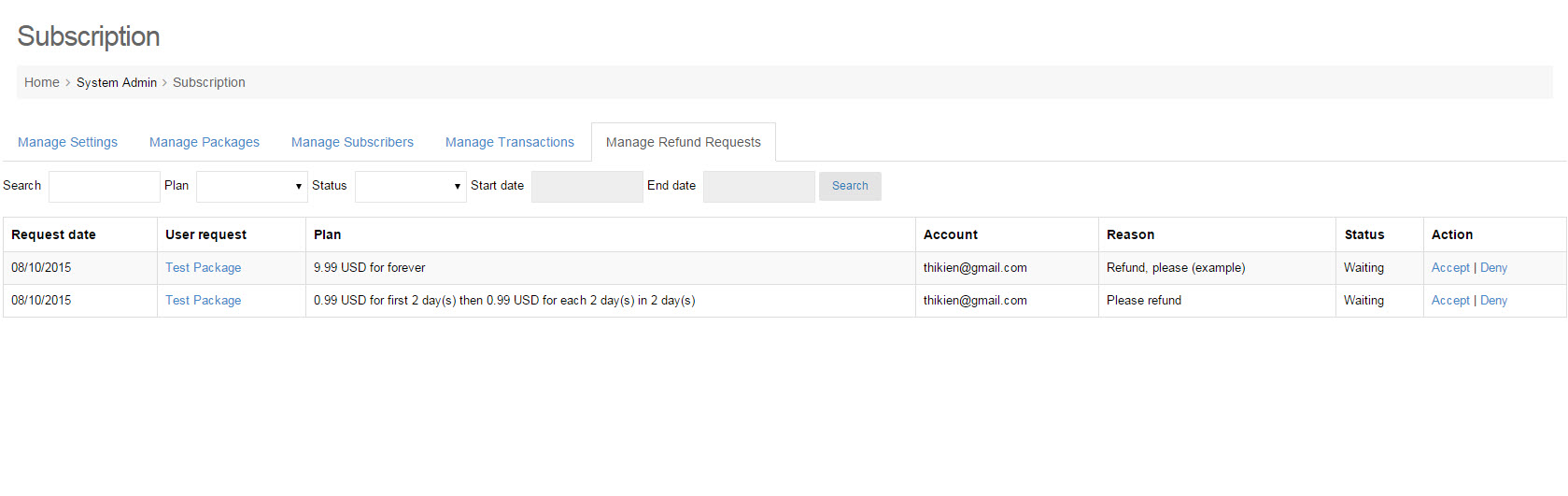Focus the Search text field
The image size is (1568, 496).
tap(104, 186)
